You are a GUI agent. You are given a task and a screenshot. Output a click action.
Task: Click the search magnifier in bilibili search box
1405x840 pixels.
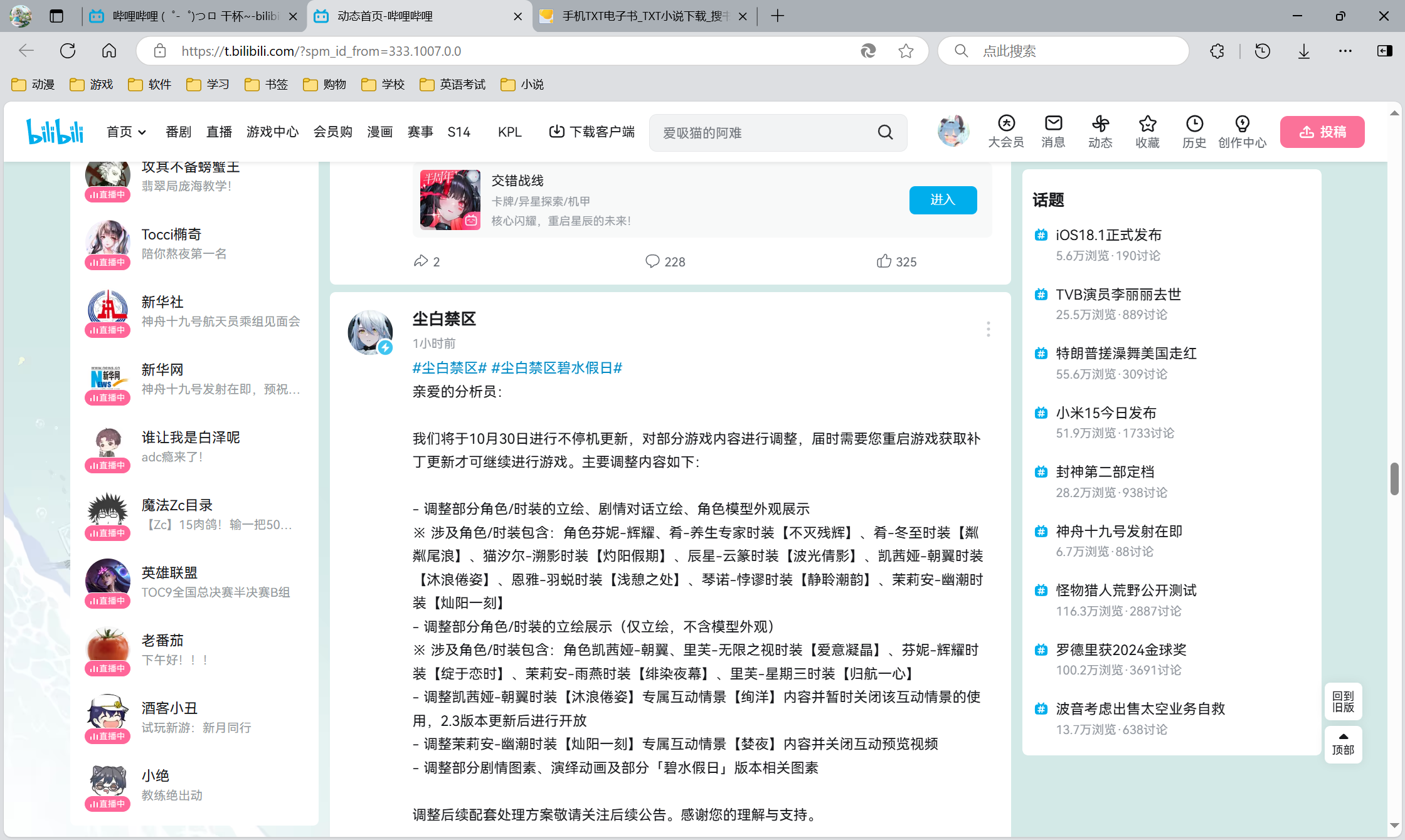tap(885, 132)
